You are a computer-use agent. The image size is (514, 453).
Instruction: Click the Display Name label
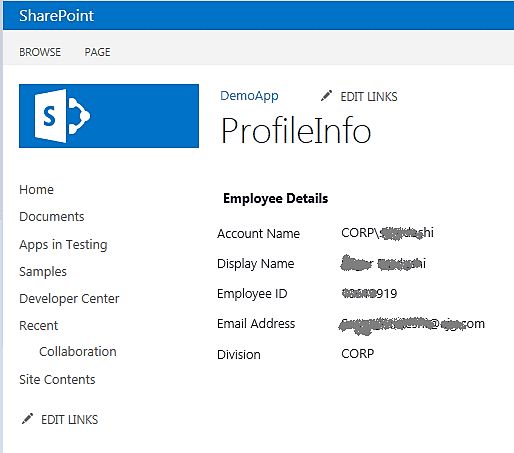256,264
